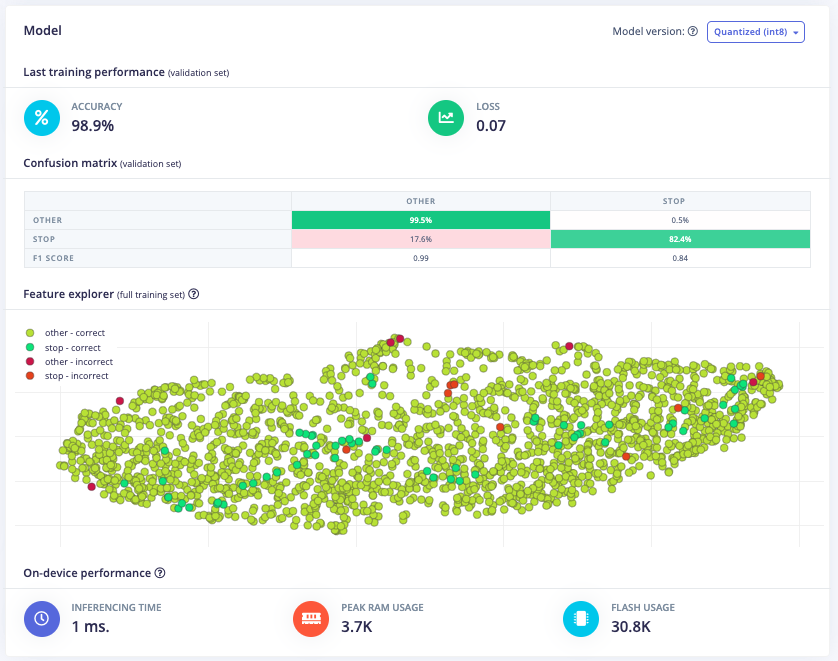Toggle 'stop - incorrect' legend entry

[67, 376]
